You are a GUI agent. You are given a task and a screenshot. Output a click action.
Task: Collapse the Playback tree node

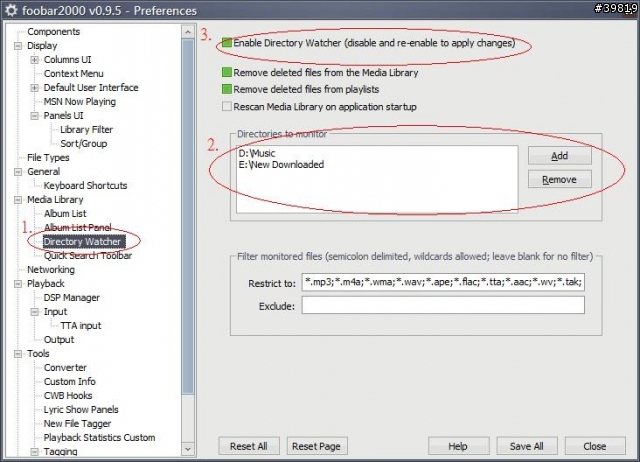pos(18,284)
